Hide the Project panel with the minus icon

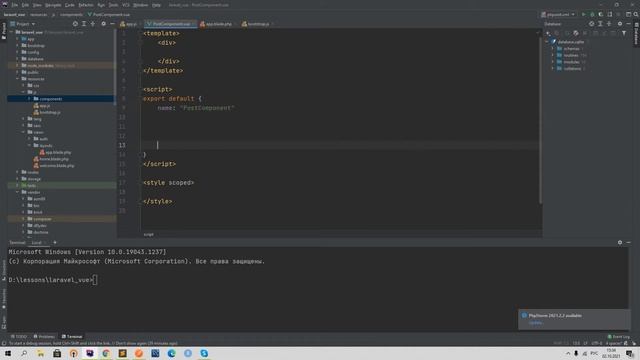pyautogui.click(x=112, y=24)
